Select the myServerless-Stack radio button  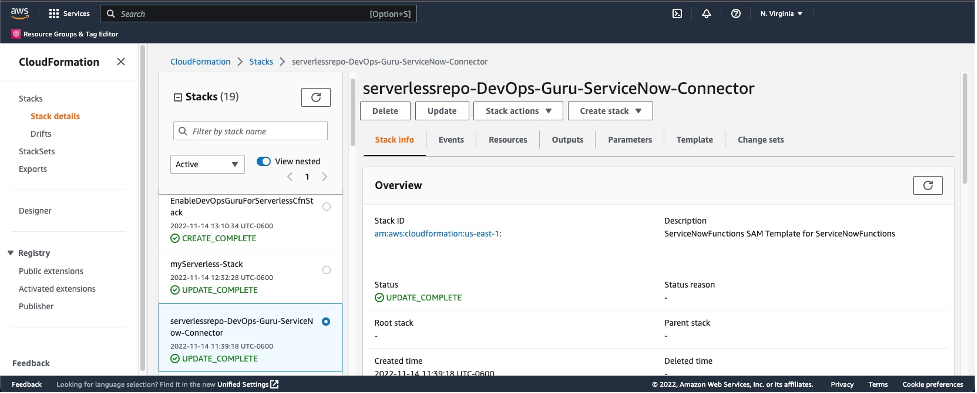326,270
